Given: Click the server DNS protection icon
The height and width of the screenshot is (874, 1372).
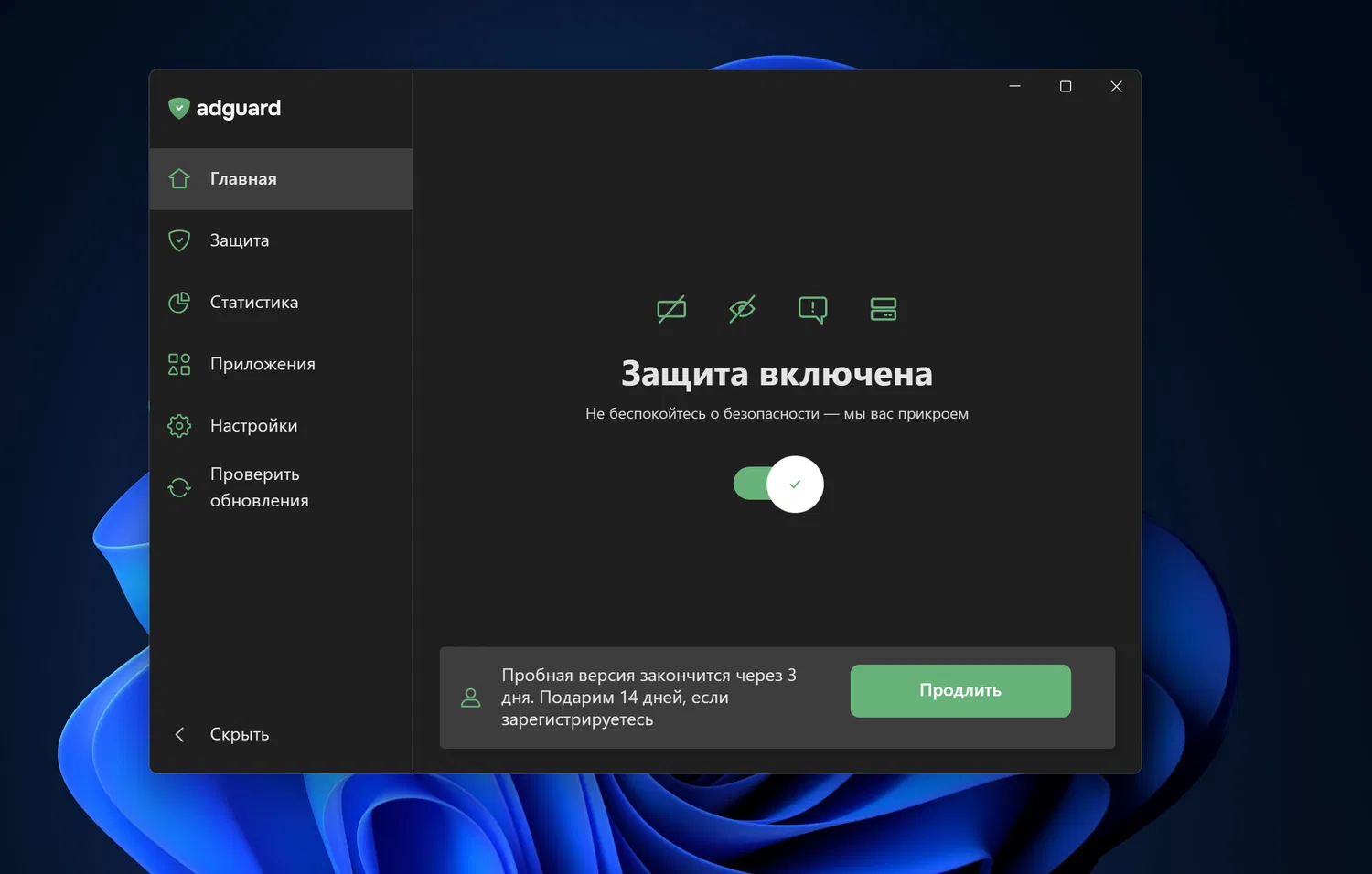Looking at the screenshot, I should (884, 309).
